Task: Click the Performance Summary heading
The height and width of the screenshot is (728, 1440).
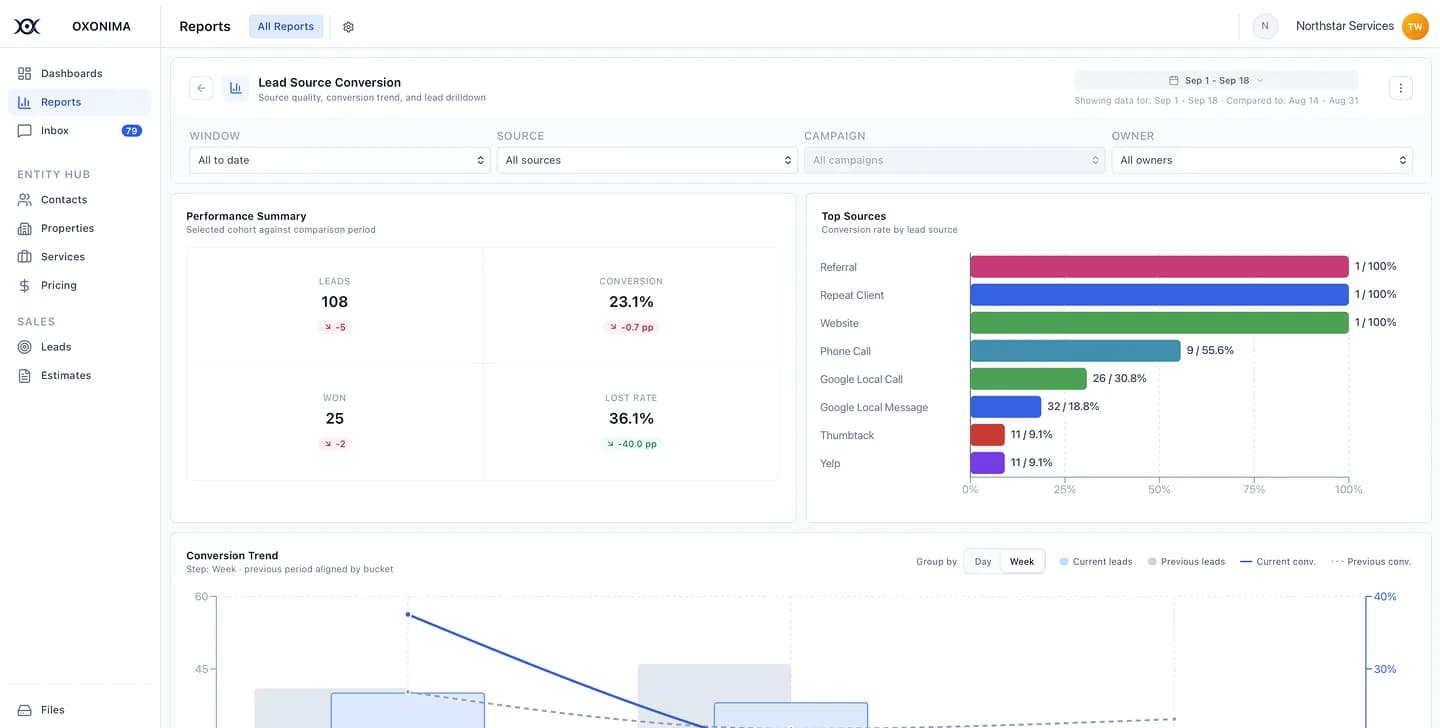Action: pyautogui.click(x=246, y=216)
